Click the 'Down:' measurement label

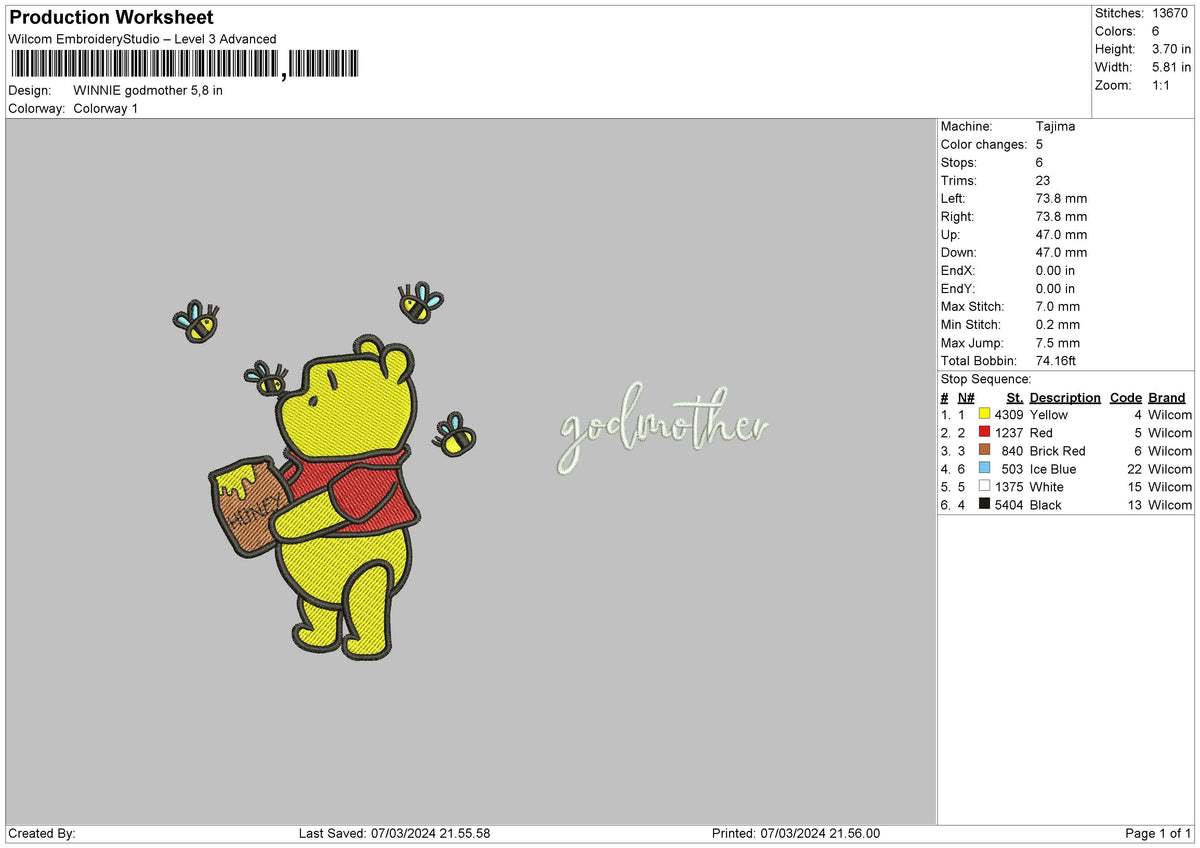(x=959, y=252)
